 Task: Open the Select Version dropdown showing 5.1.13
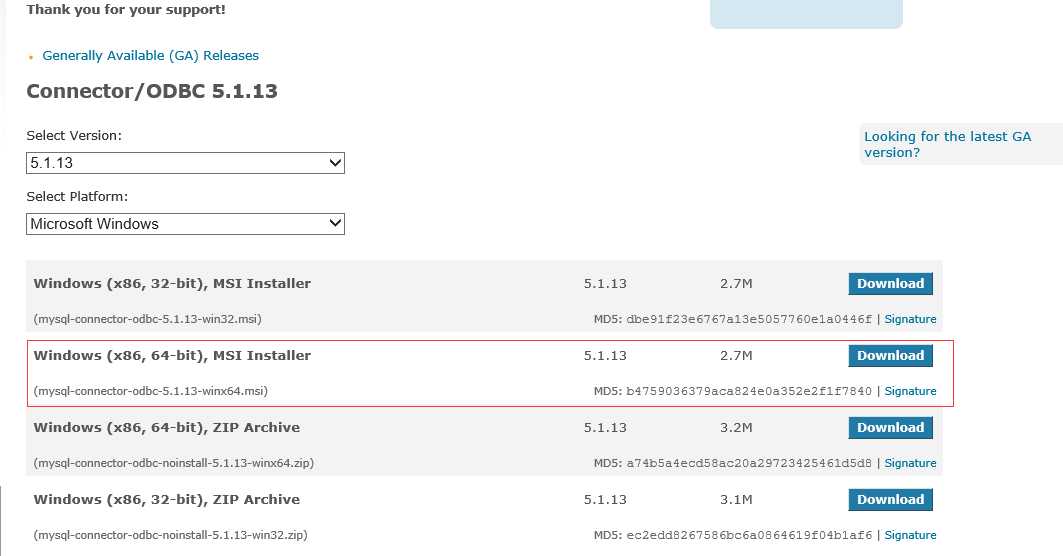(185, 163)
